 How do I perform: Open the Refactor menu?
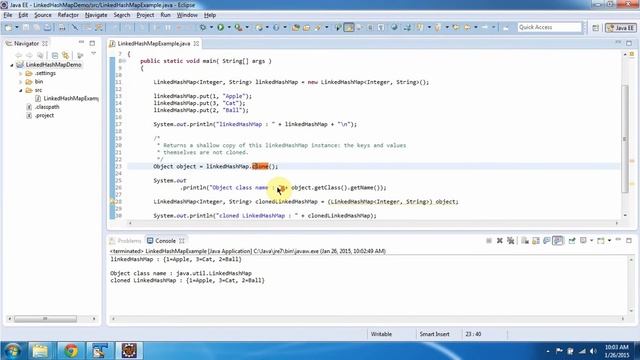tap(68, 15)
